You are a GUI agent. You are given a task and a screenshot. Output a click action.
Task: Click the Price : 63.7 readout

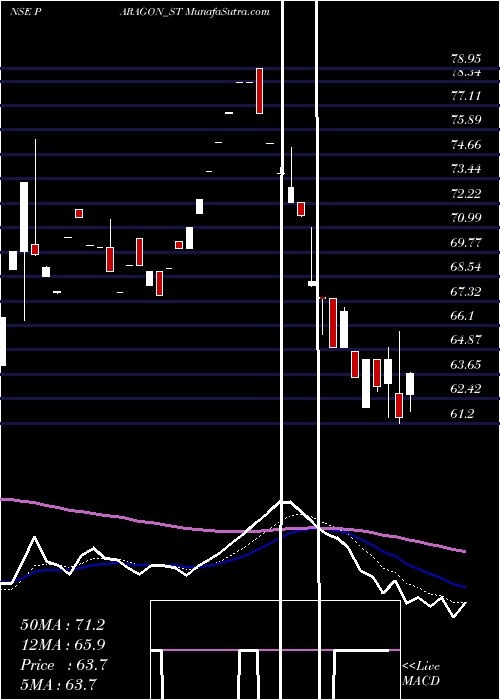coord(63,665)
